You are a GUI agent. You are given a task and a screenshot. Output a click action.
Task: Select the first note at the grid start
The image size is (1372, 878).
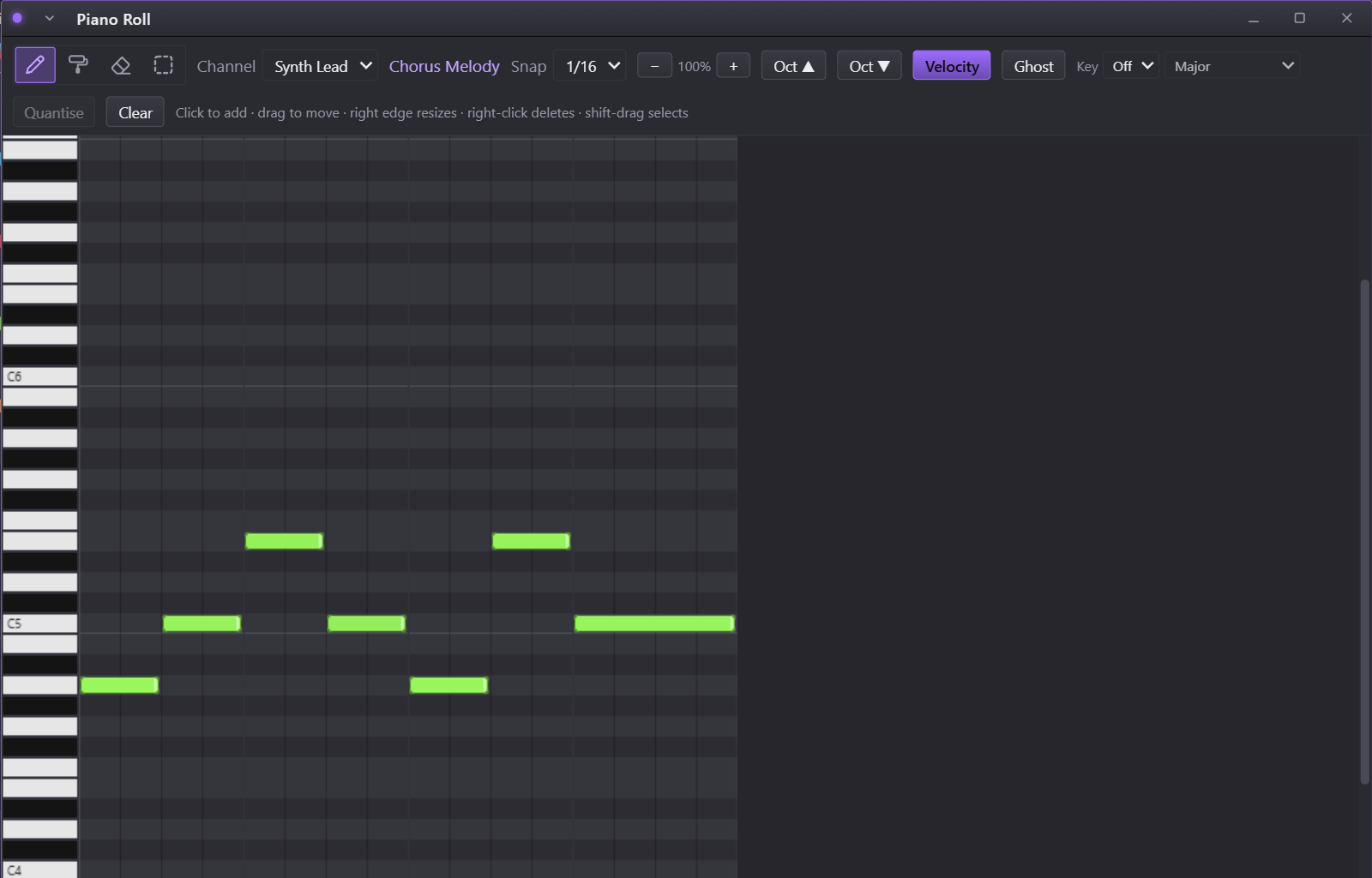pyautogui.click(x=119, y=685)
